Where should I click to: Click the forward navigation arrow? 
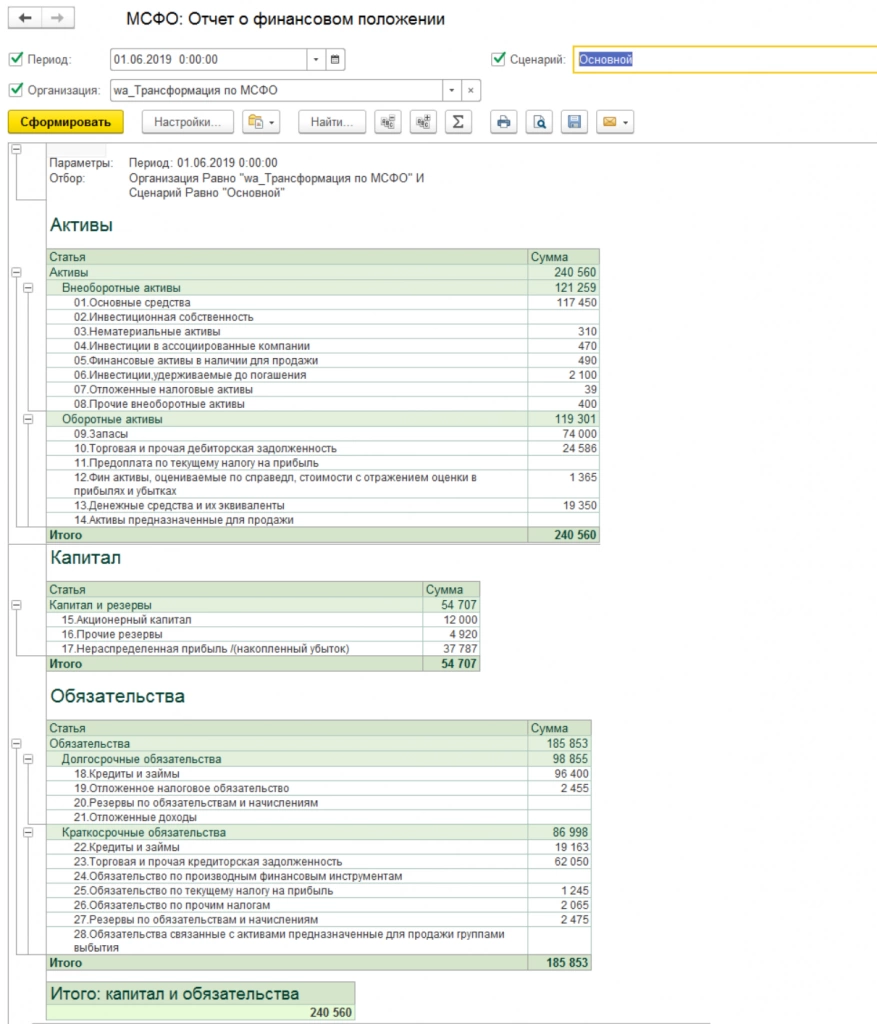(57, 19)
